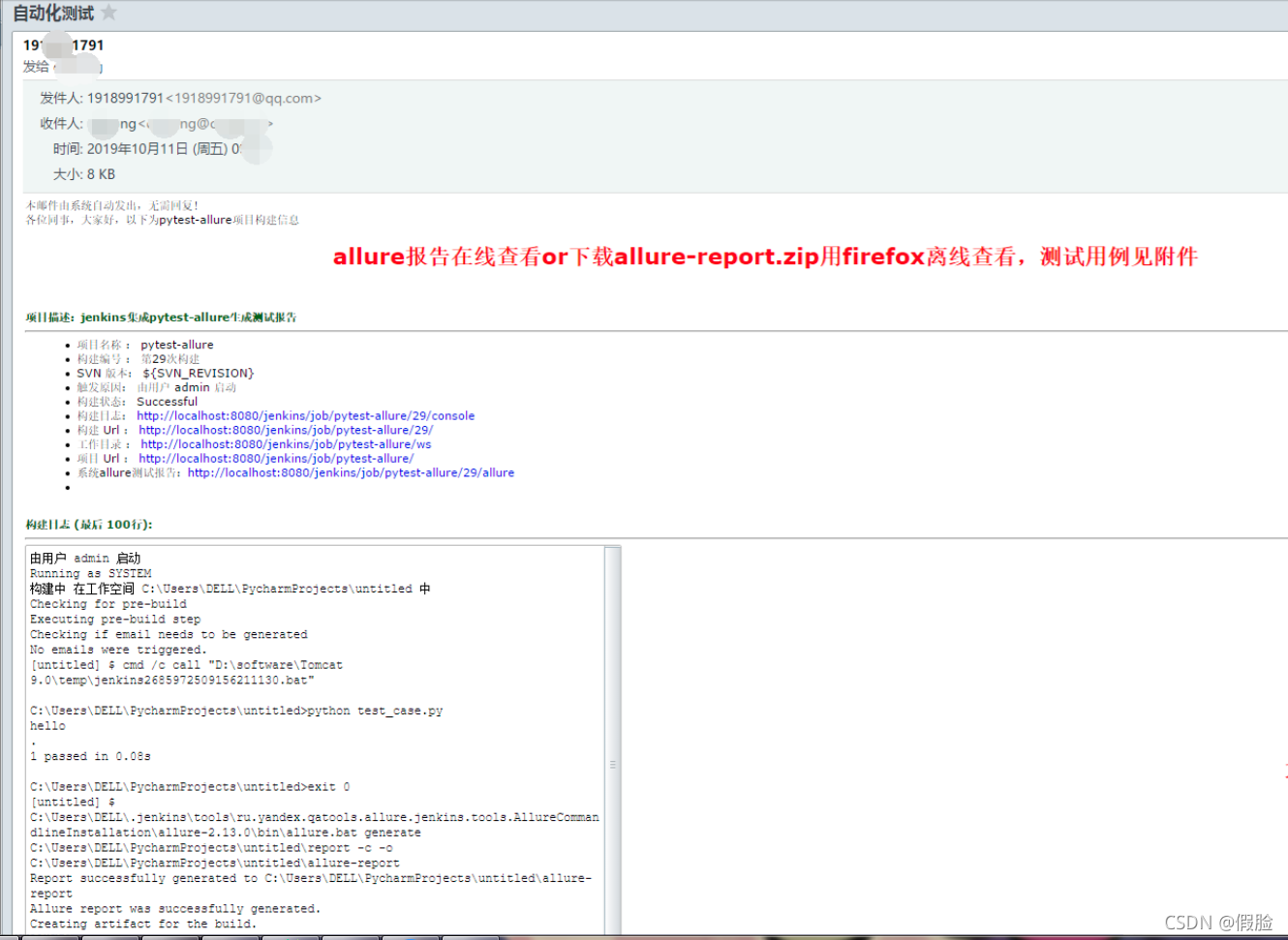This screenshot has height=940, width=1288.
Task: Click the log line 'hello'
Action: (47, 726)
